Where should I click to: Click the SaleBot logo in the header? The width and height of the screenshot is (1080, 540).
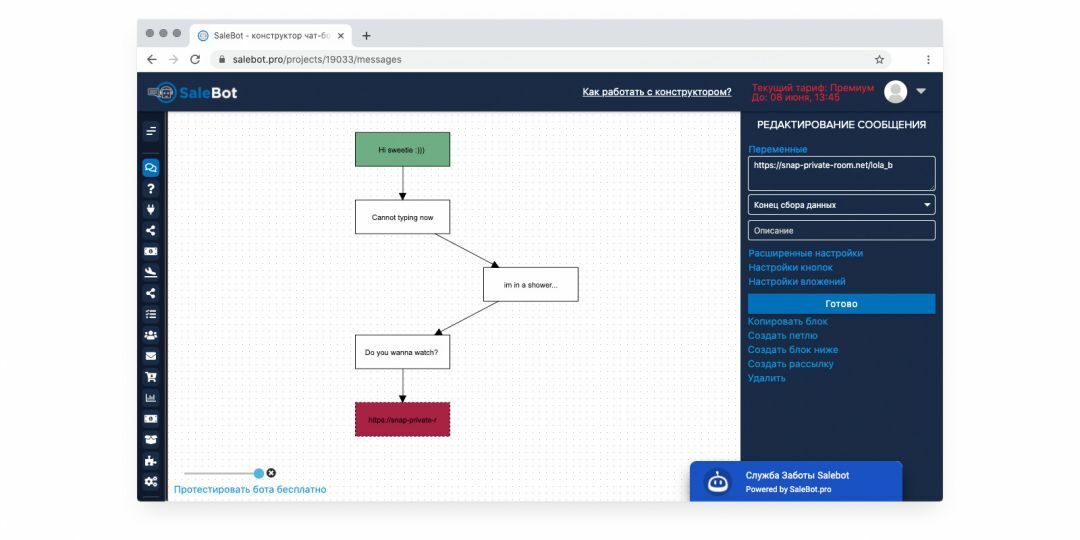click(x=193, y=92)
